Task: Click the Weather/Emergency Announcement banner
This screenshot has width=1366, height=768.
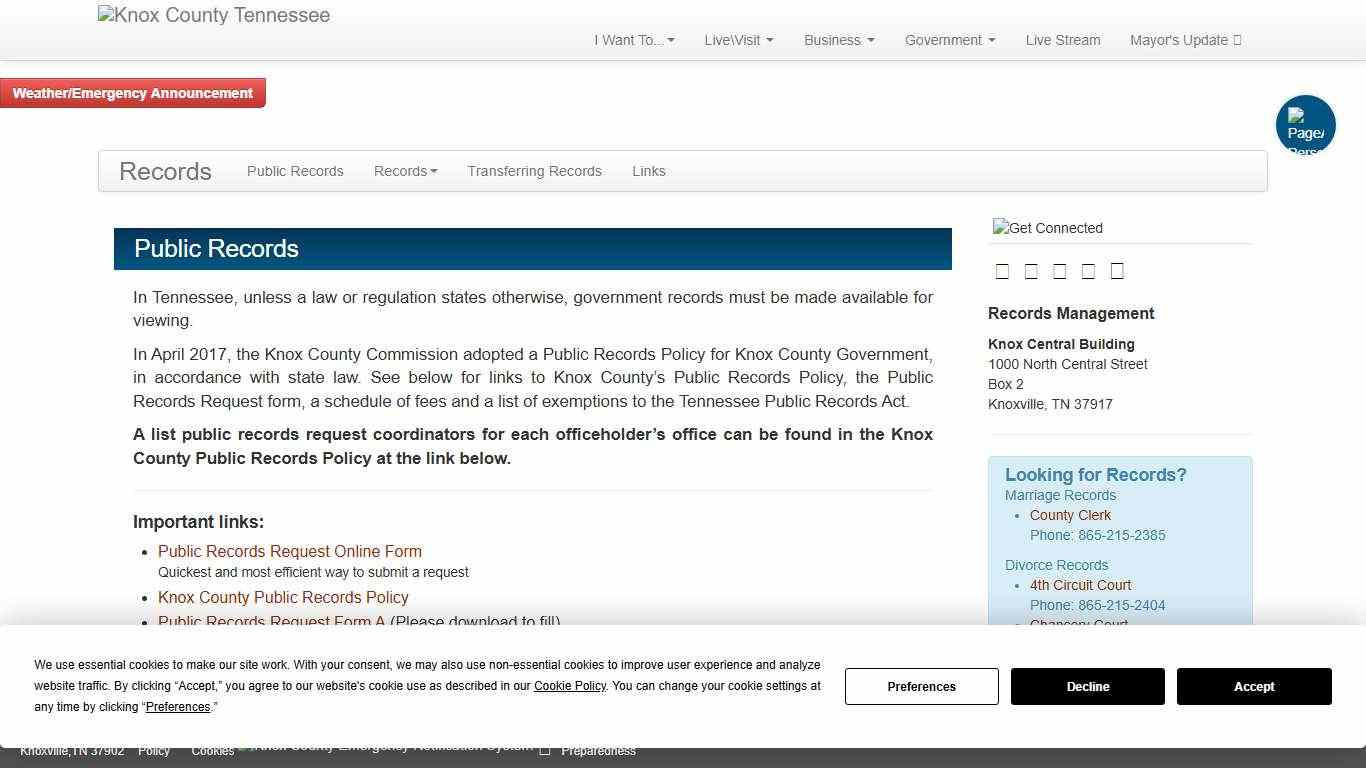Action: 133,92
